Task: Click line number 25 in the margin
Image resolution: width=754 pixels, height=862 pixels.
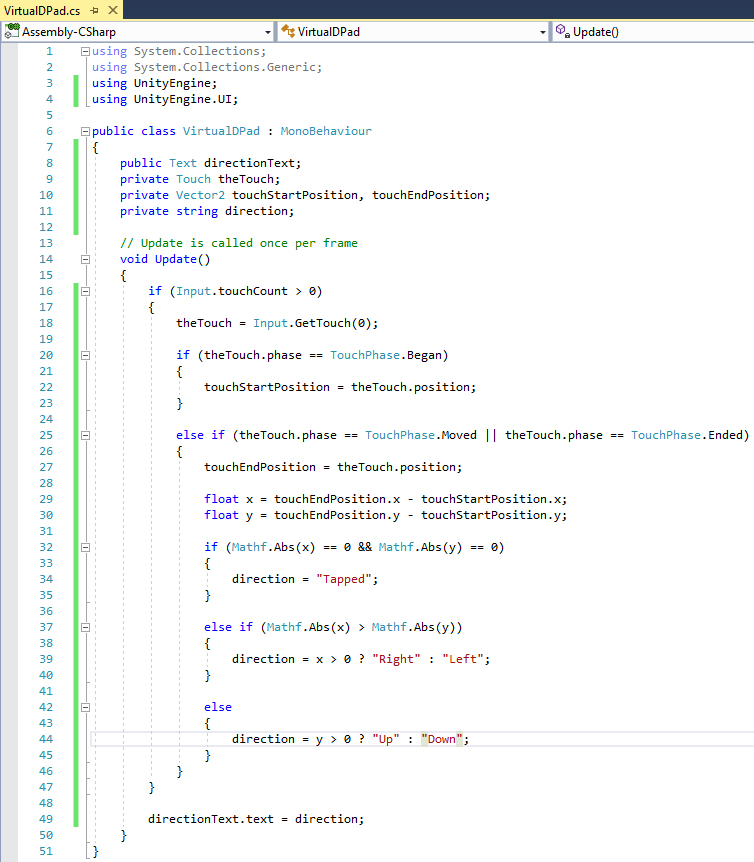Action: [x=46, y=435]
